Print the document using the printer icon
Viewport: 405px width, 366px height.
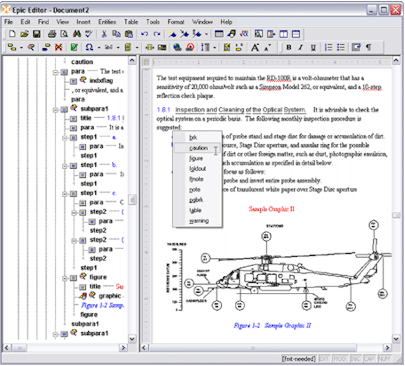[52, 34]
